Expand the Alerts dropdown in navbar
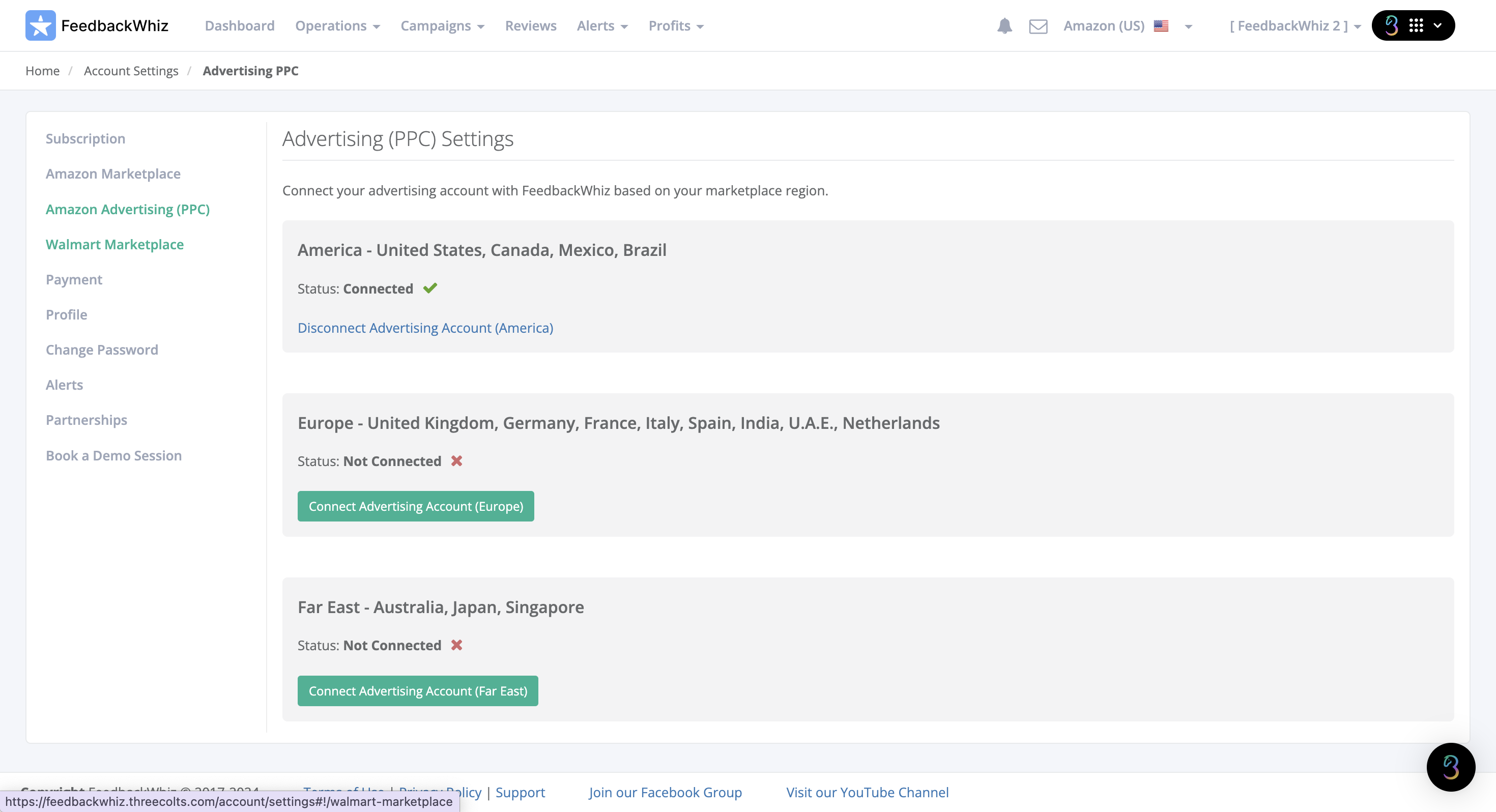Viewport: 1496px width, 812px height. click(x=602, y=25)
